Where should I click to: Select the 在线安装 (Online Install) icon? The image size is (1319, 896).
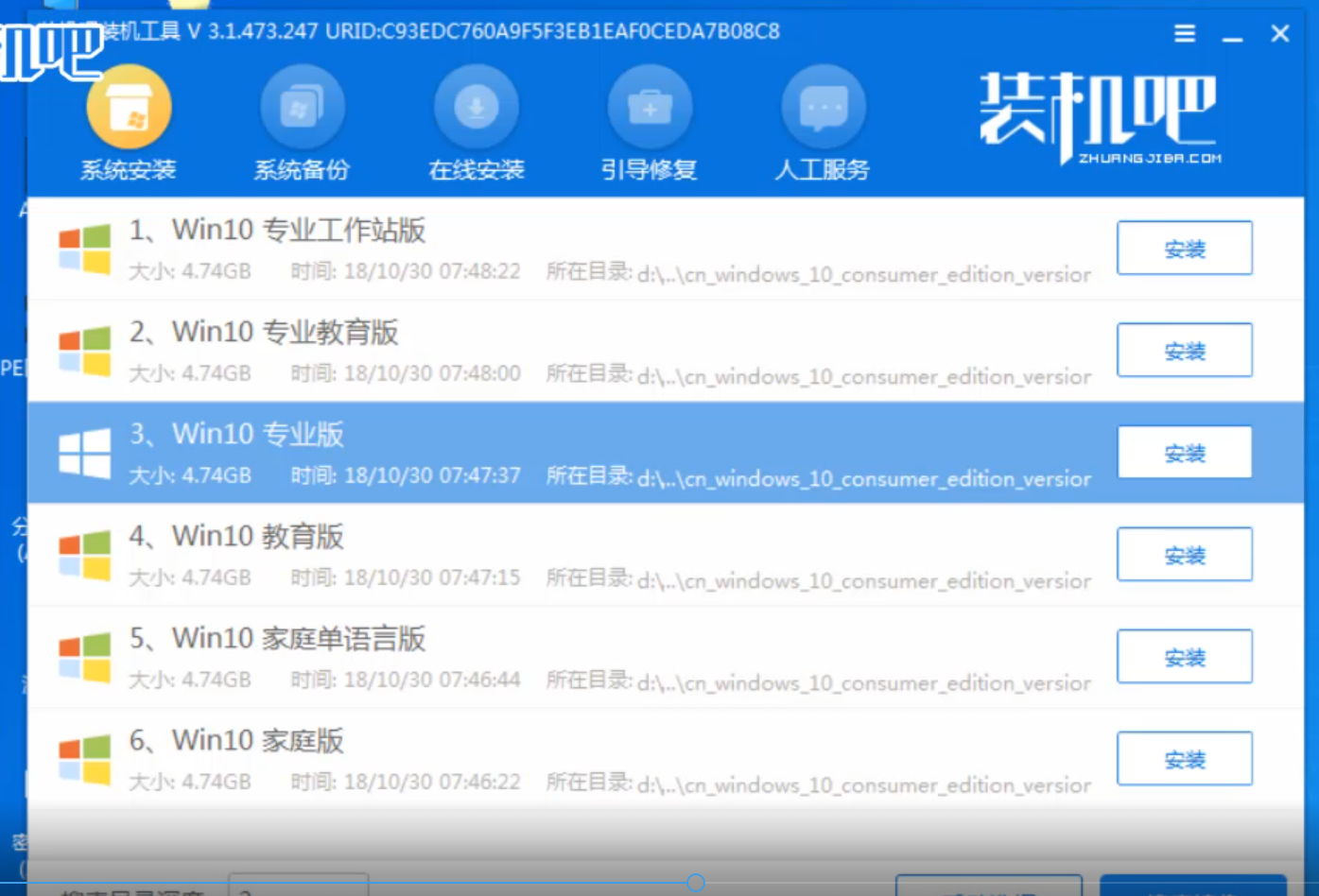[476, 108]
